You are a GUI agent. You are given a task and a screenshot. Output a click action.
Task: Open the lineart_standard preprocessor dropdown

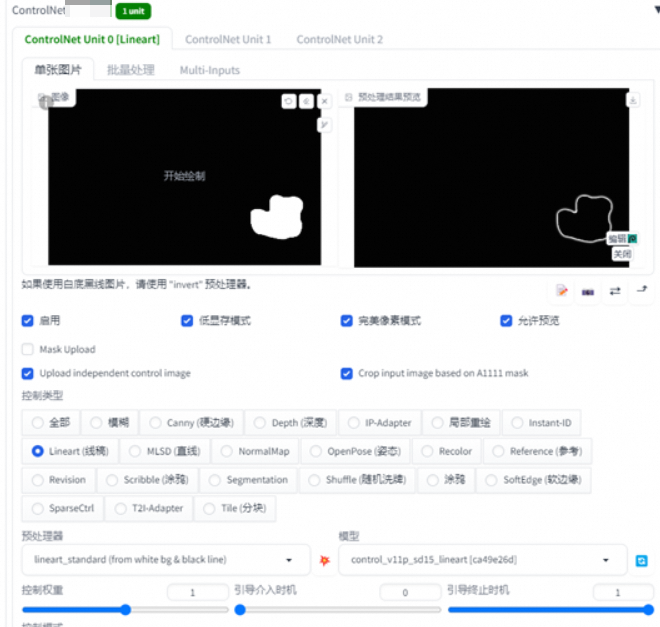(x=166, y=560)
